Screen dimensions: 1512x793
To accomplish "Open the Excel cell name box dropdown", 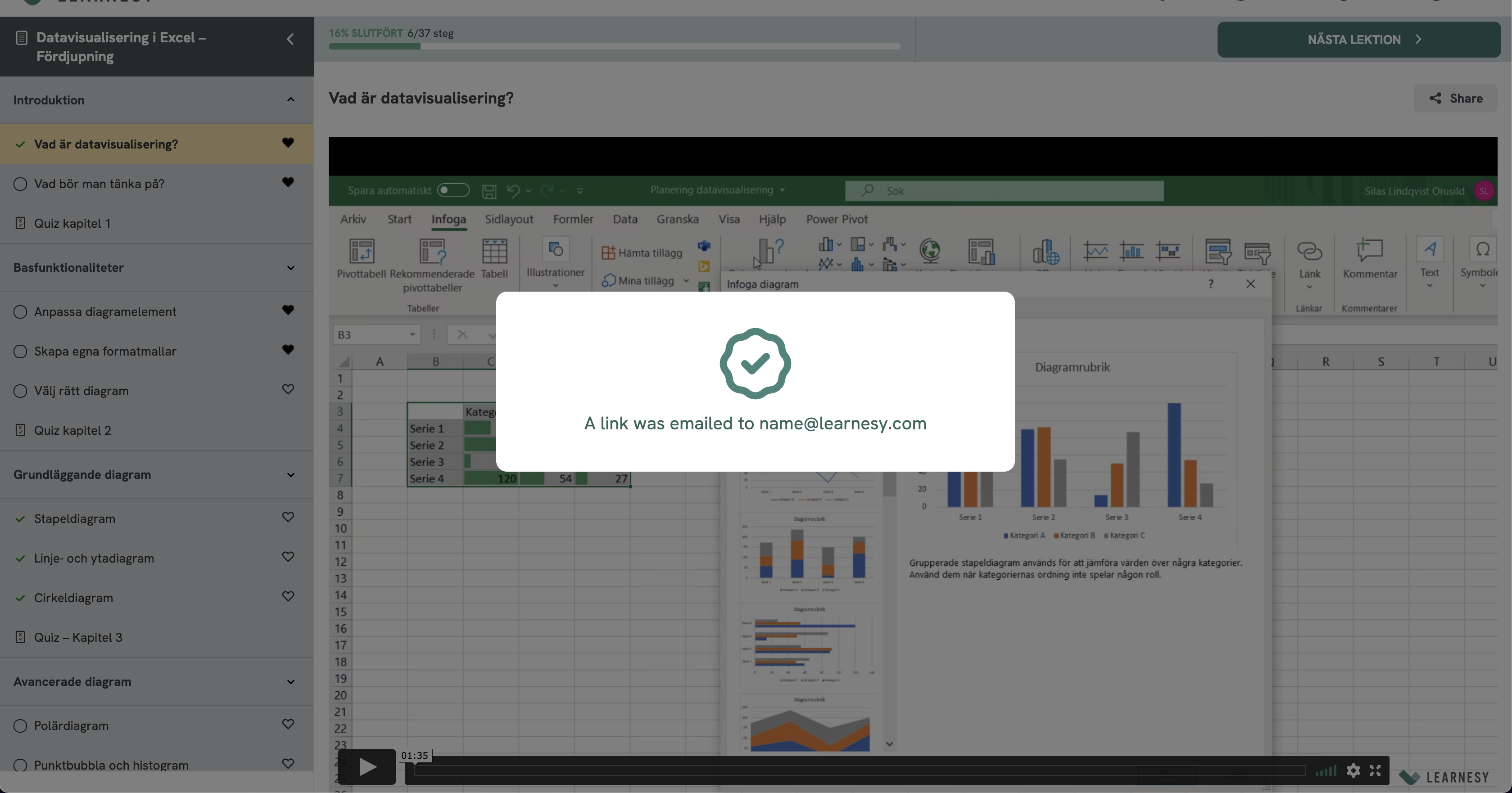I will click(x=412, y=334).
